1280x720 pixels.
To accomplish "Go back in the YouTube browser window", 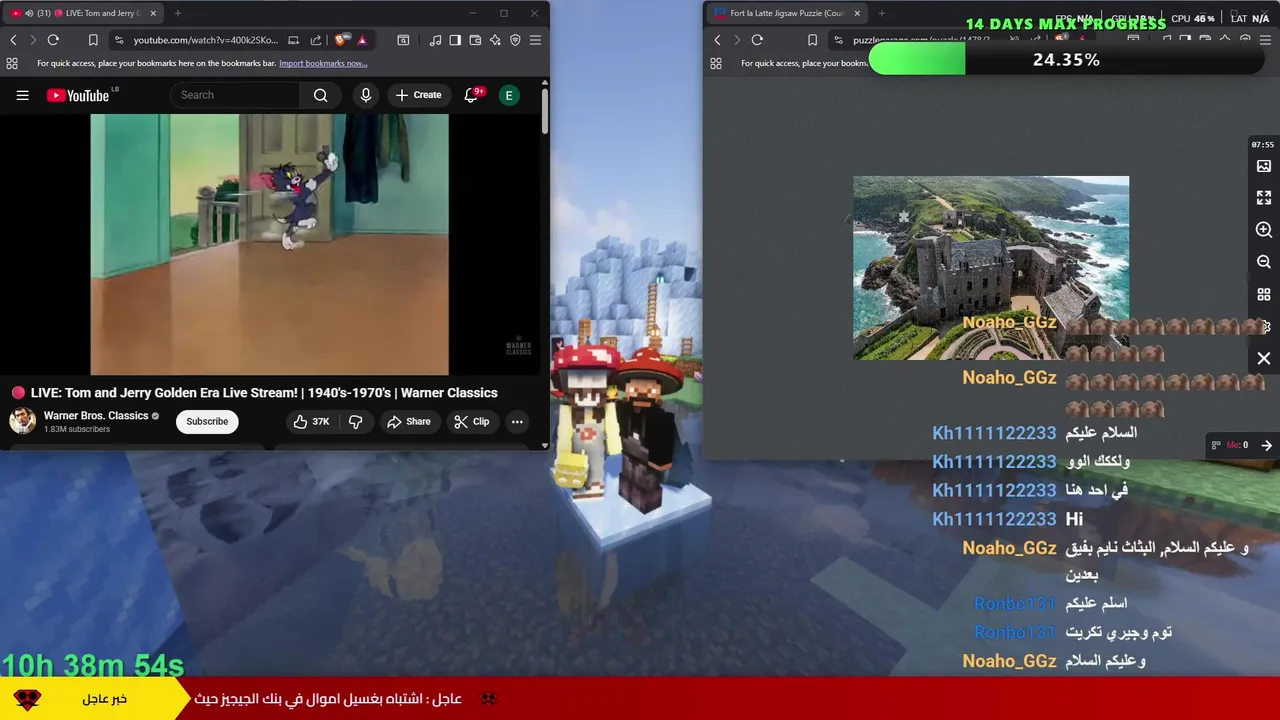I will tap(13, 40).
